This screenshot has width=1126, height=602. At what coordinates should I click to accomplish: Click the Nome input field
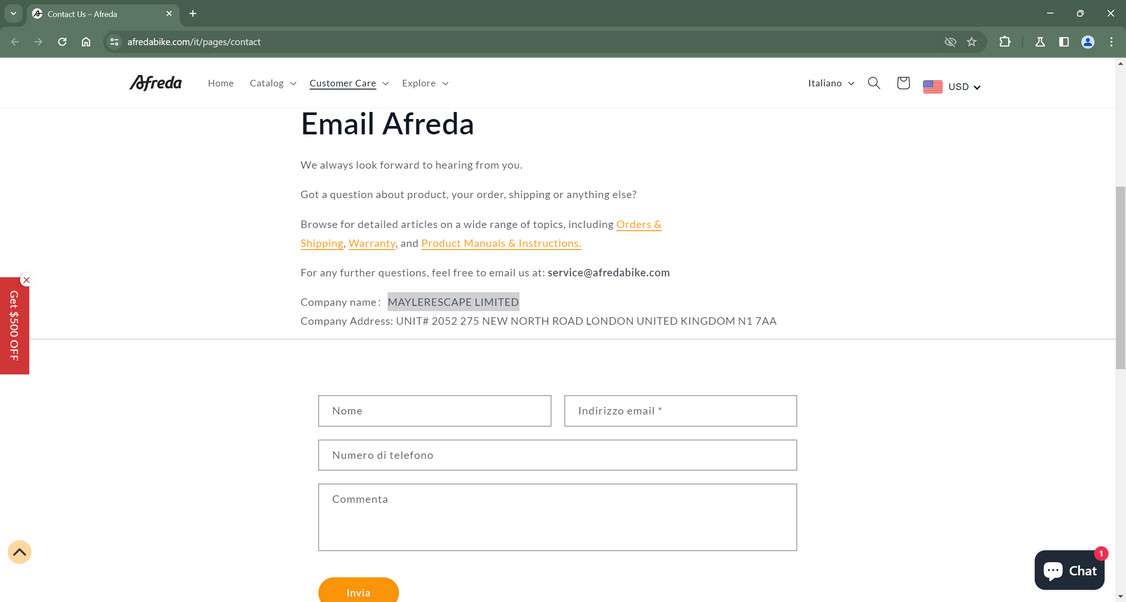coord(434,411)
